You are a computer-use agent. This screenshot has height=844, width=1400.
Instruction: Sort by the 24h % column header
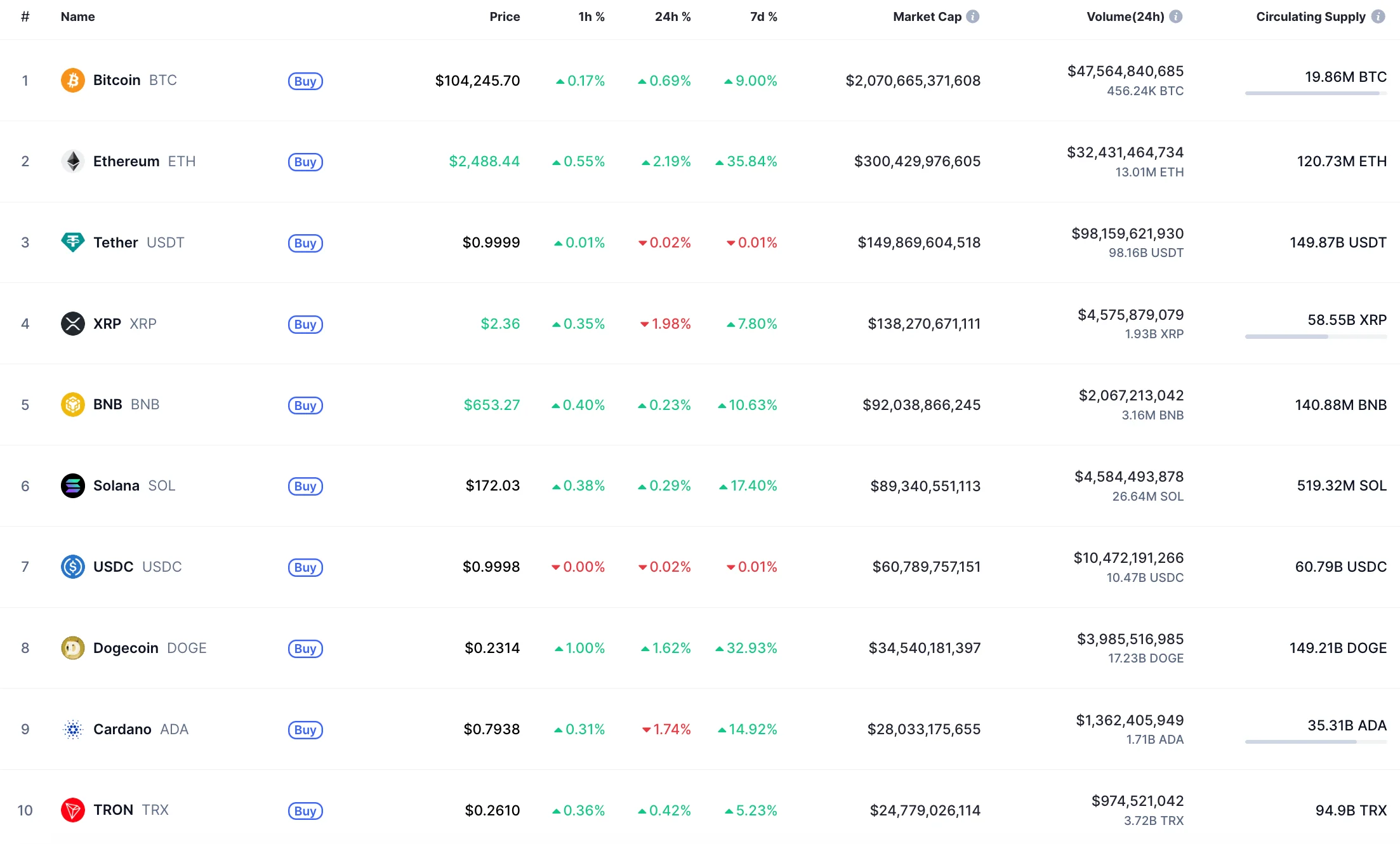tap(672, 16)
